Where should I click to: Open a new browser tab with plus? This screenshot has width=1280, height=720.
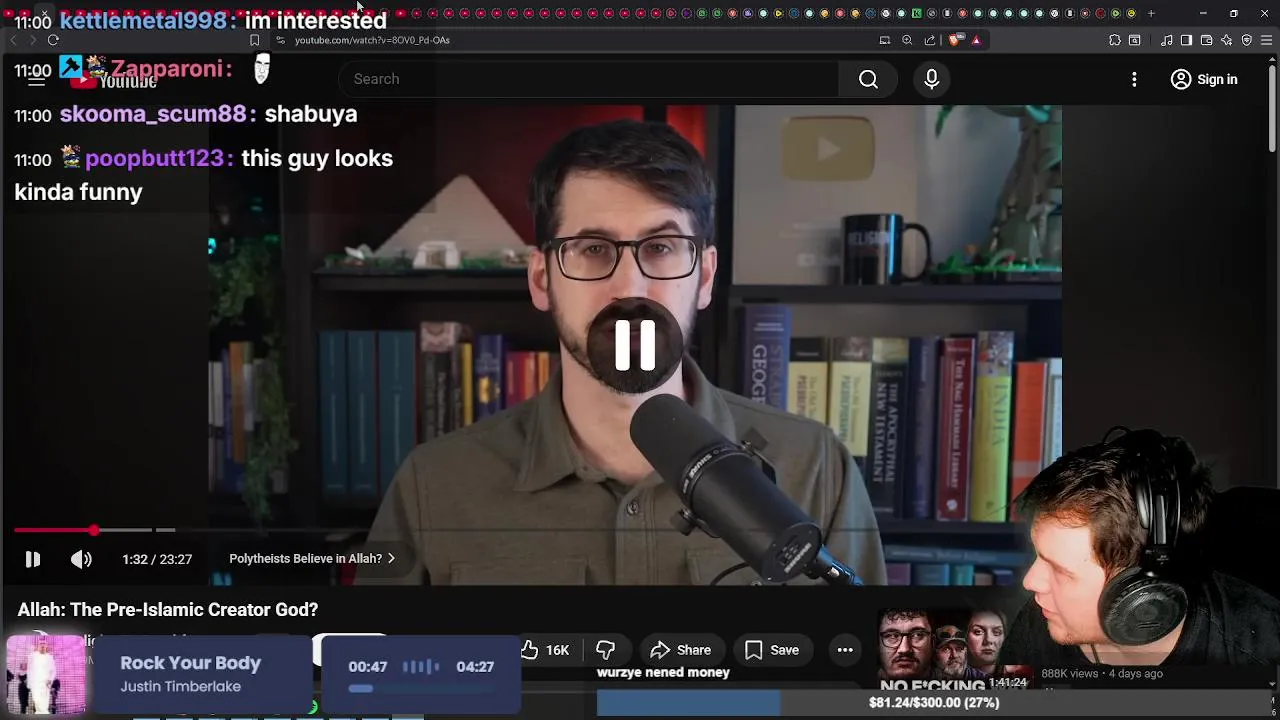point(1151,13)
